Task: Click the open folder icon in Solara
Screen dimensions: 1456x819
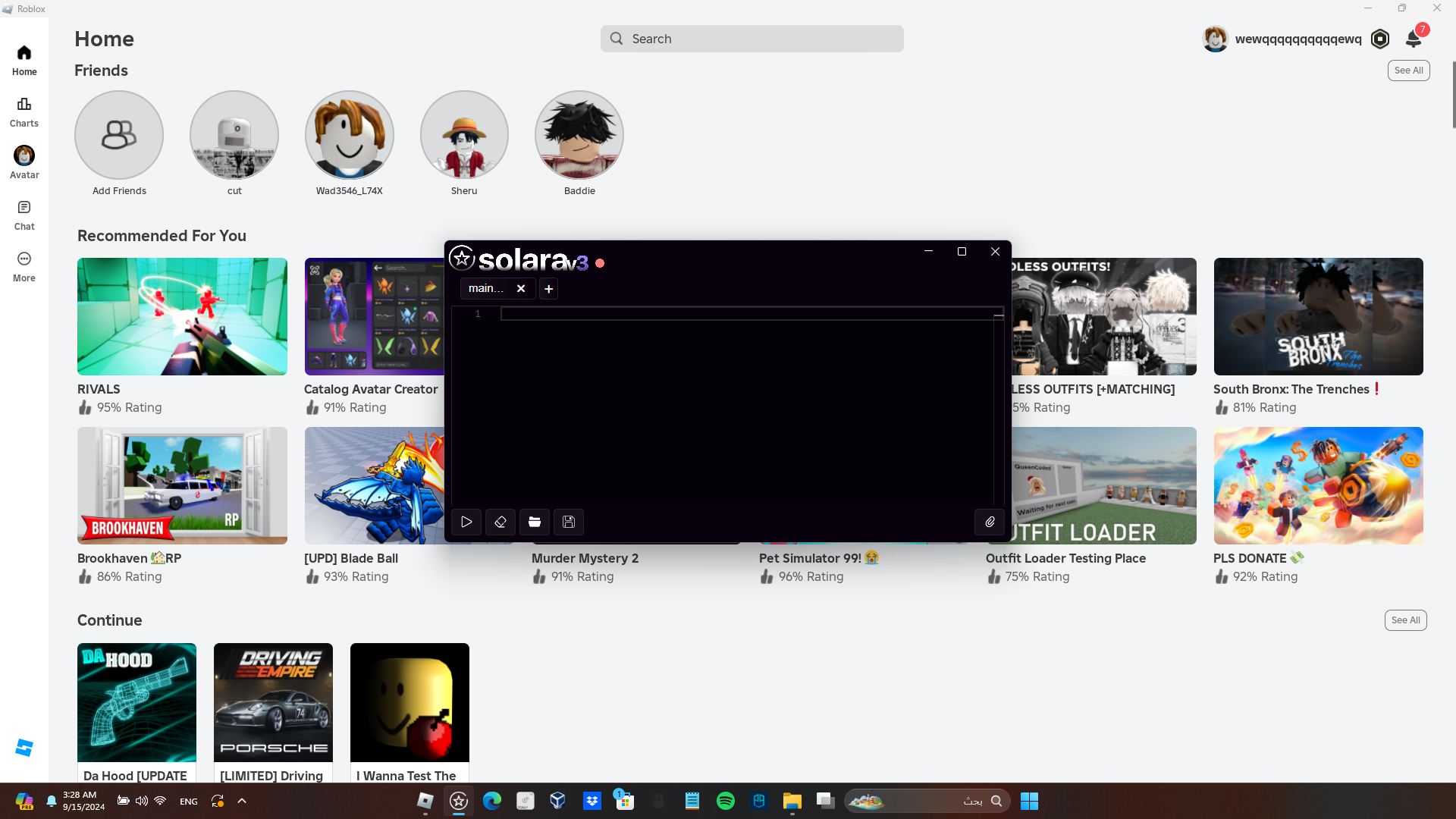Action: pyautogui.click(x=535, y=522)
